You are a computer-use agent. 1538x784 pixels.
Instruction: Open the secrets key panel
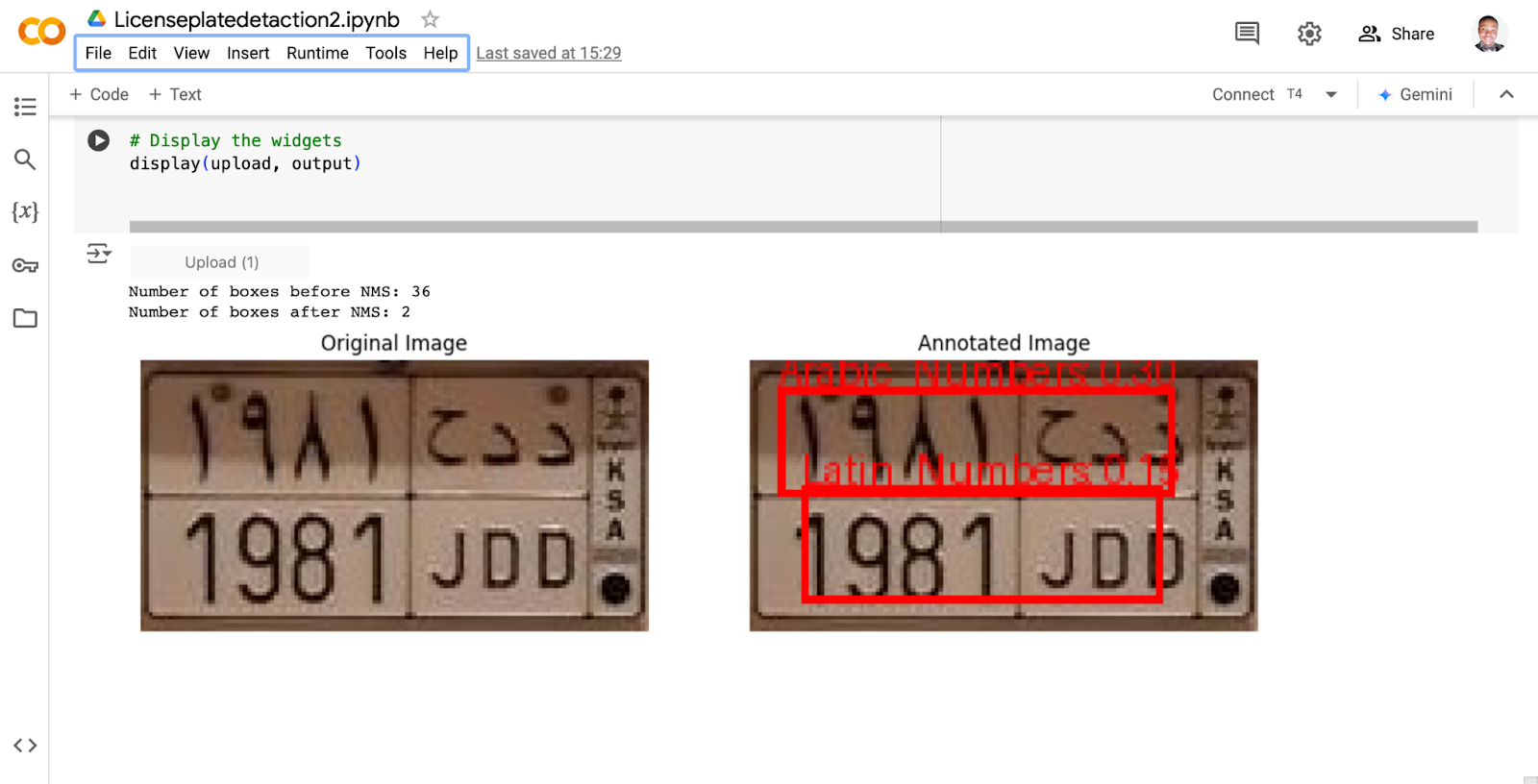click(x=25, y=265)
